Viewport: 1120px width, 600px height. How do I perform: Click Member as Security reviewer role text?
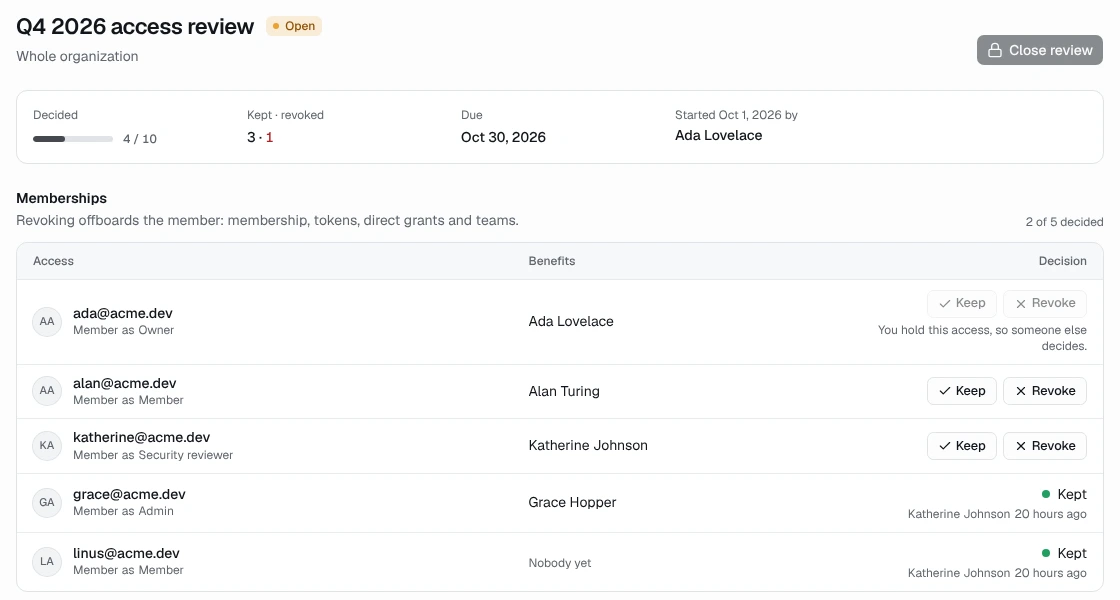coord(153,455)
